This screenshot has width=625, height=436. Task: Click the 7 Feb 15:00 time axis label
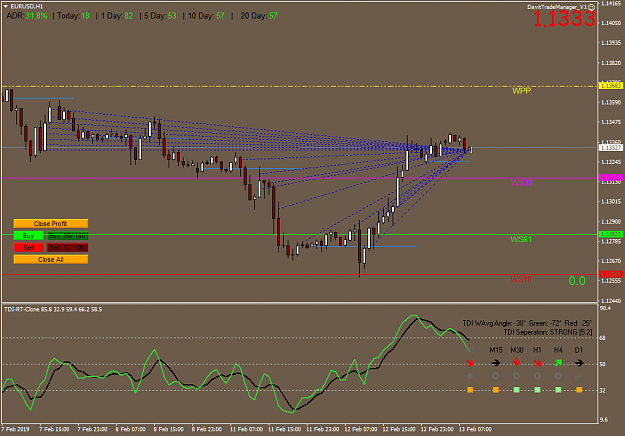54,429
